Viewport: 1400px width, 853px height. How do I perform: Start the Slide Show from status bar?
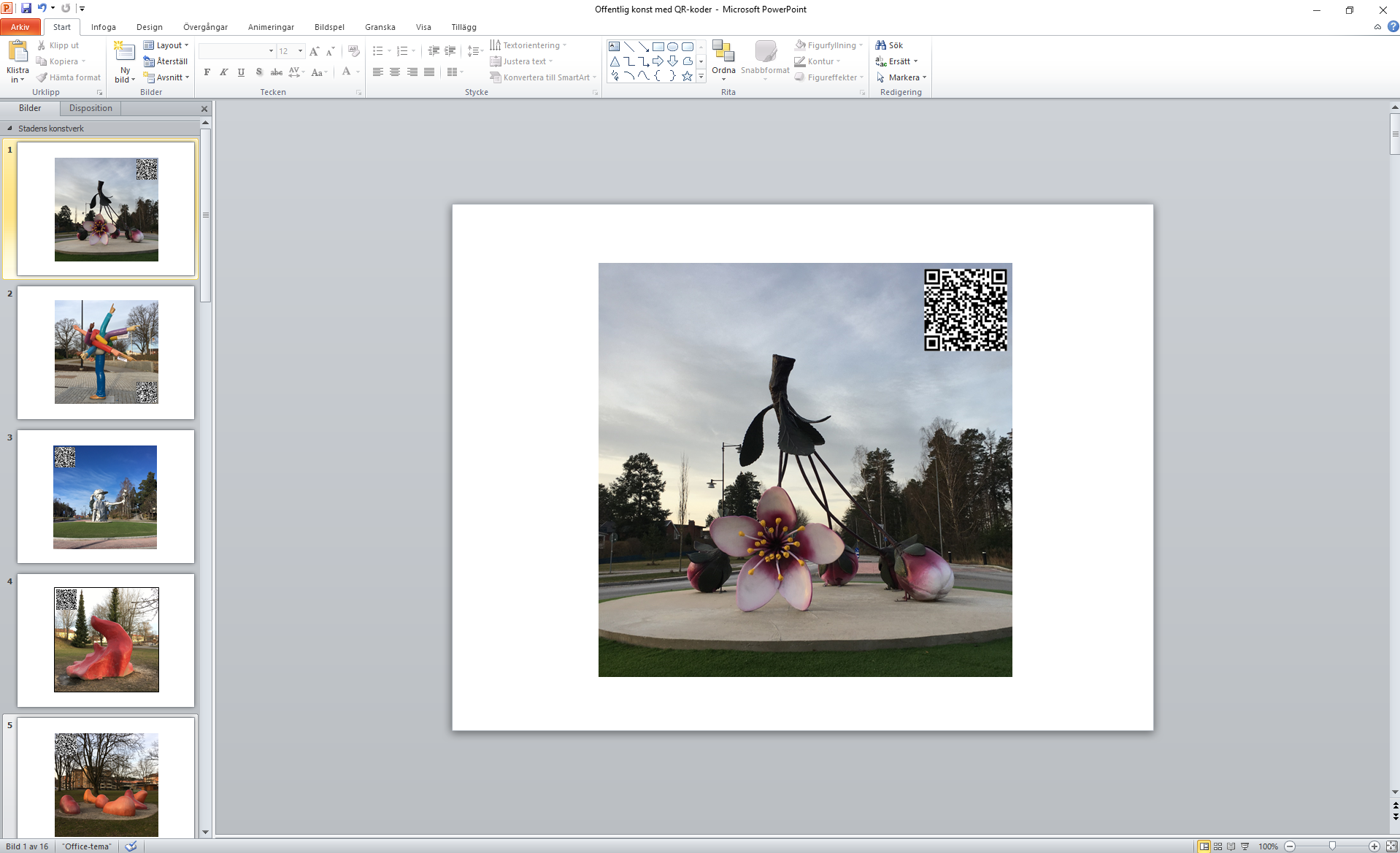pos(1245,846)
